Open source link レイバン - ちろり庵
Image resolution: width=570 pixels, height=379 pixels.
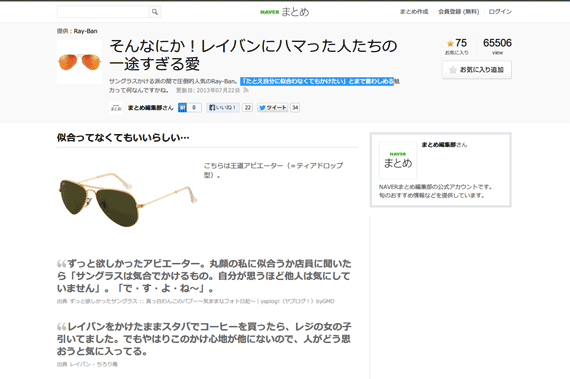tap(93, 364)
